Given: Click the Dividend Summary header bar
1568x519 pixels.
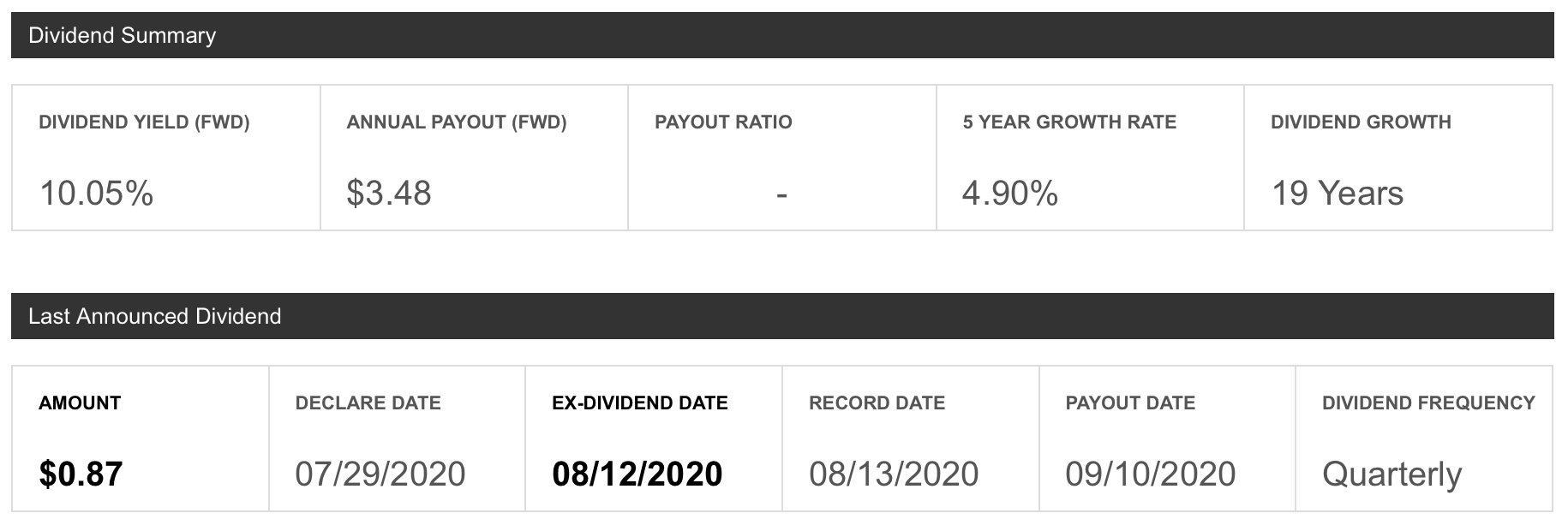Looking at the screenshot, I should (x=782, y=35).
